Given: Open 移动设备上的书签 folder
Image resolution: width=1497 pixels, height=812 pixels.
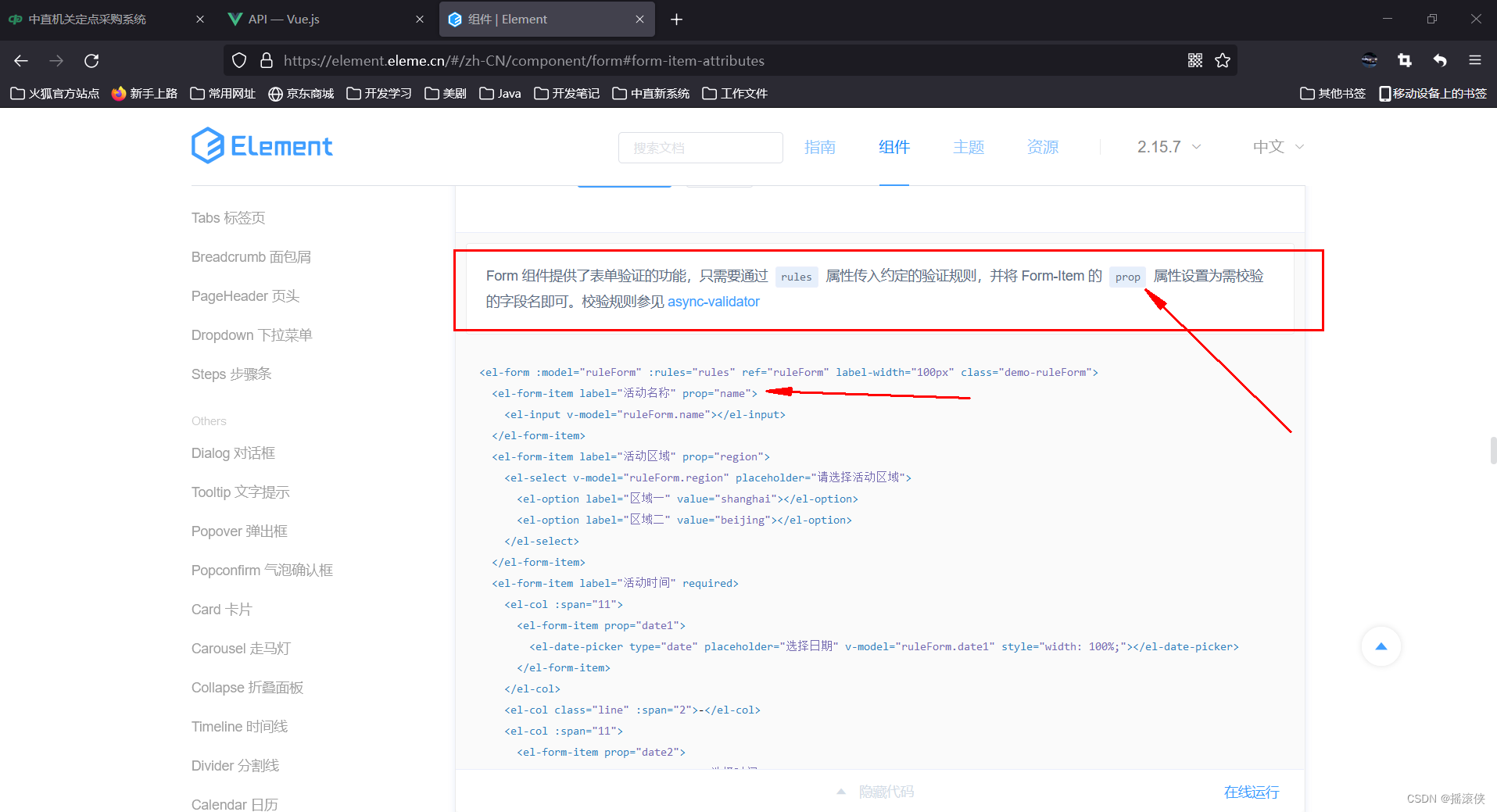Looking at the screenshot, I should pos(1433,93).
